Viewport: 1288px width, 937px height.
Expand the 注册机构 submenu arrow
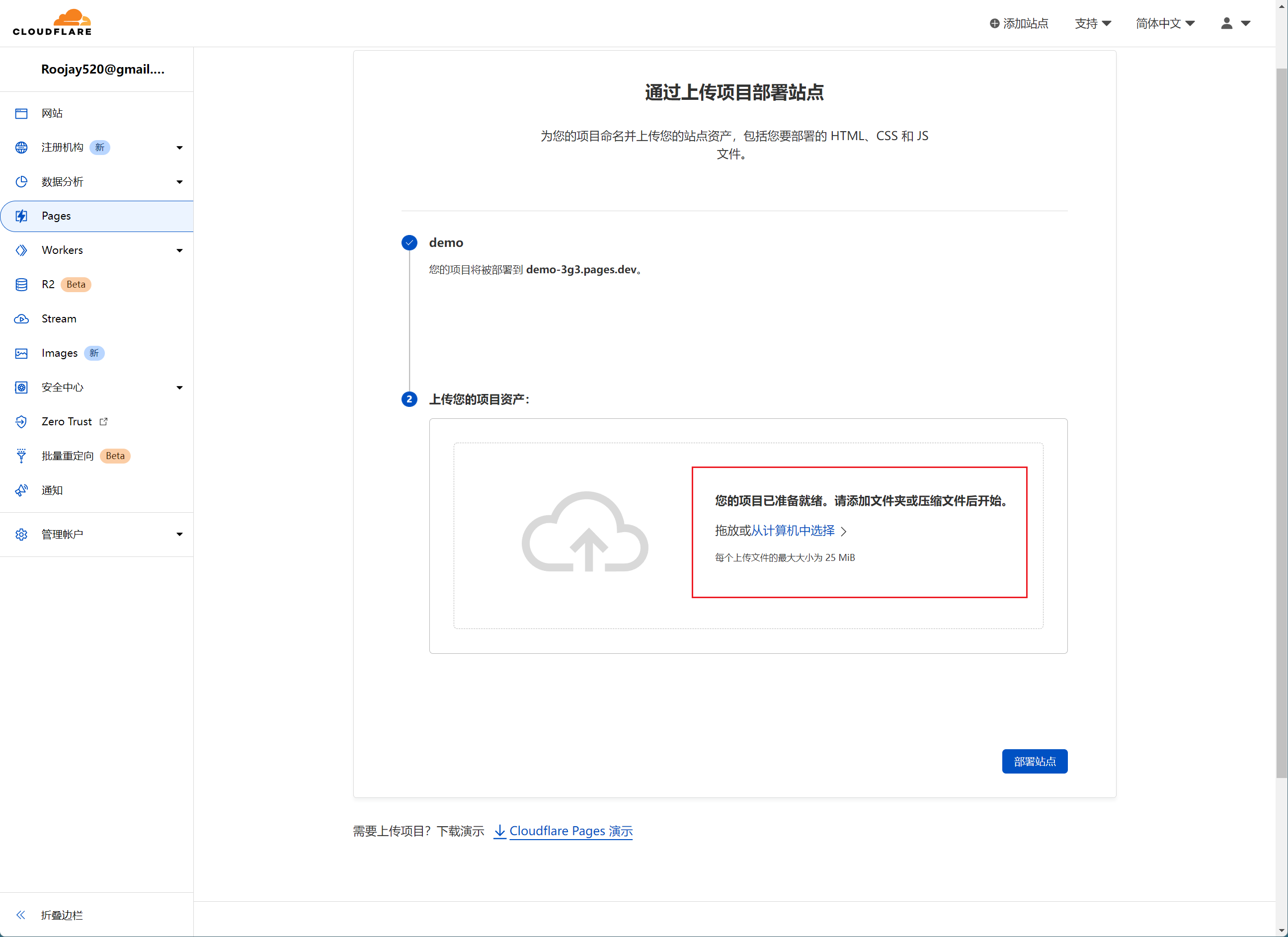click(x=179, y=148)
